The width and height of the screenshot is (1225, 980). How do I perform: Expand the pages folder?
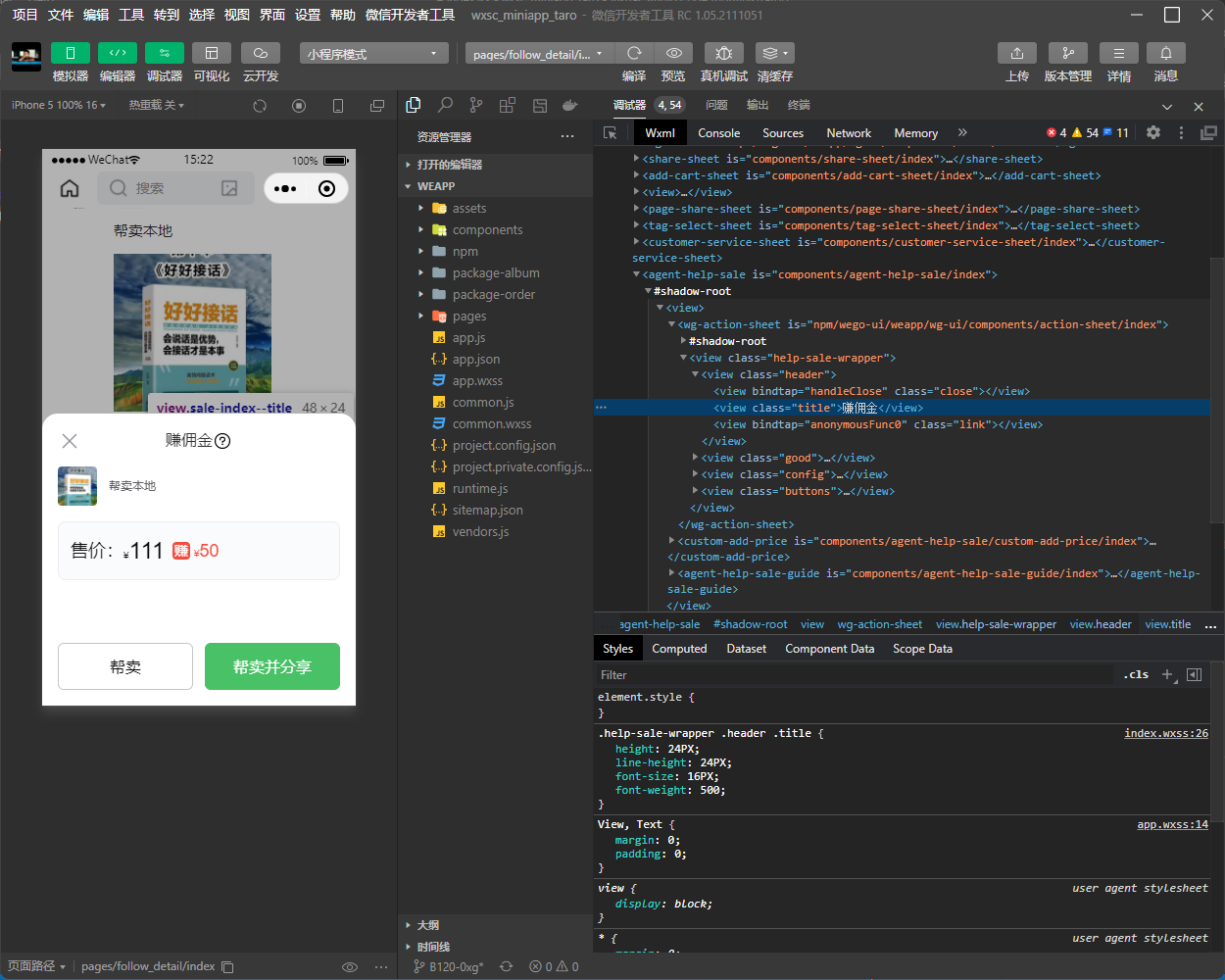pos(495,316)
